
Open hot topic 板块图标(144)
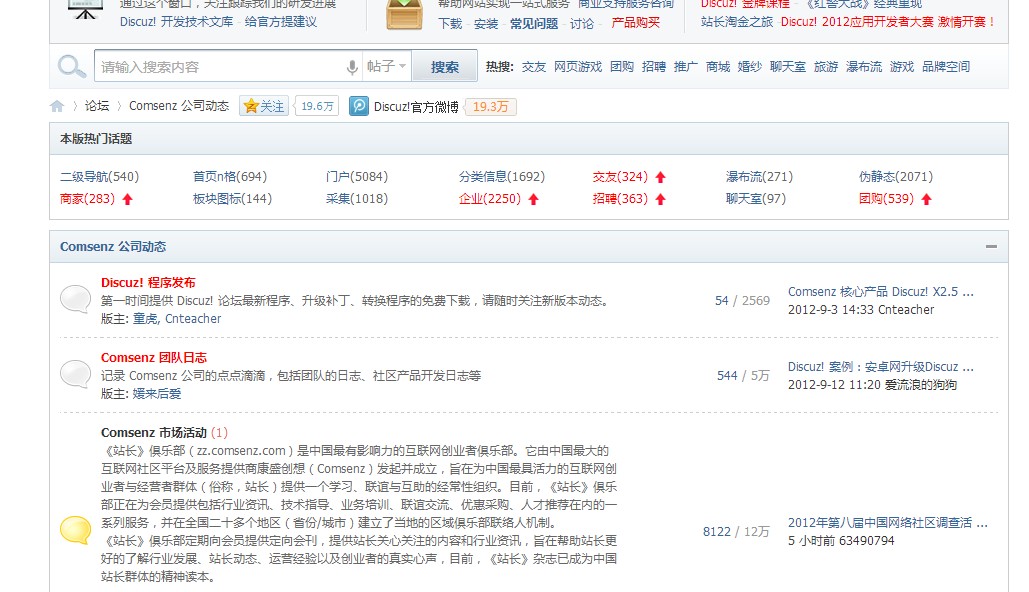(232, 199)
